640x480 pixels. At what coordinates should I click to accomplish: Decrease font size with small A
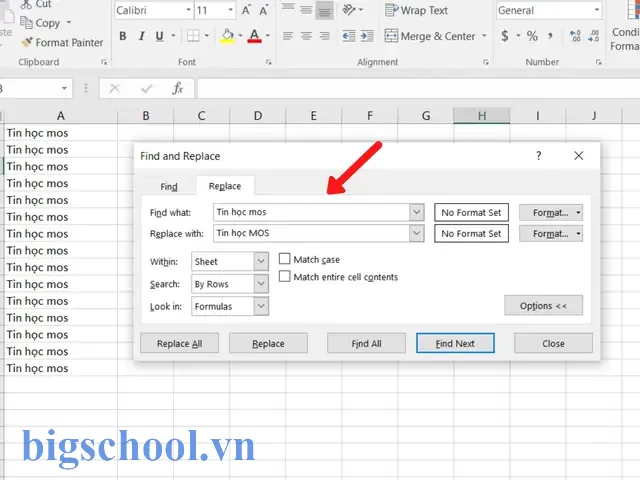tap(264, 10)
